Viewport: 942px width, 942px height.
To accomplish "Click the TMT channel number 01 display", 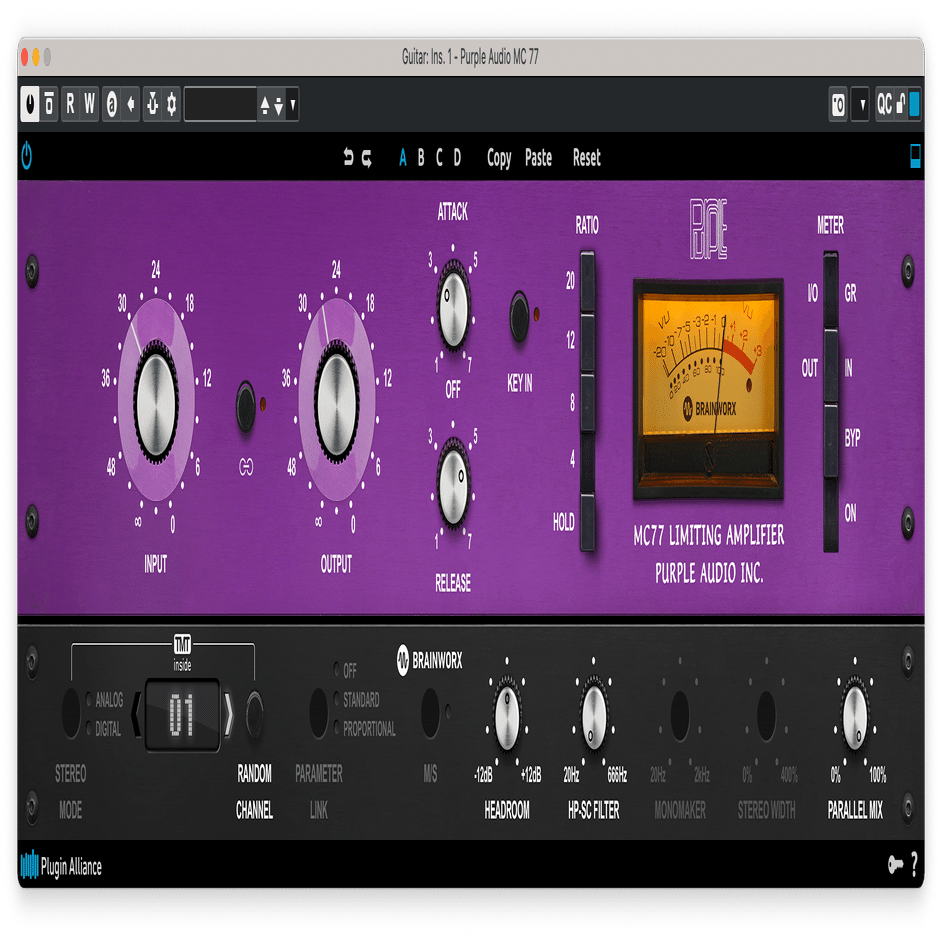I will tap(182, 715).
